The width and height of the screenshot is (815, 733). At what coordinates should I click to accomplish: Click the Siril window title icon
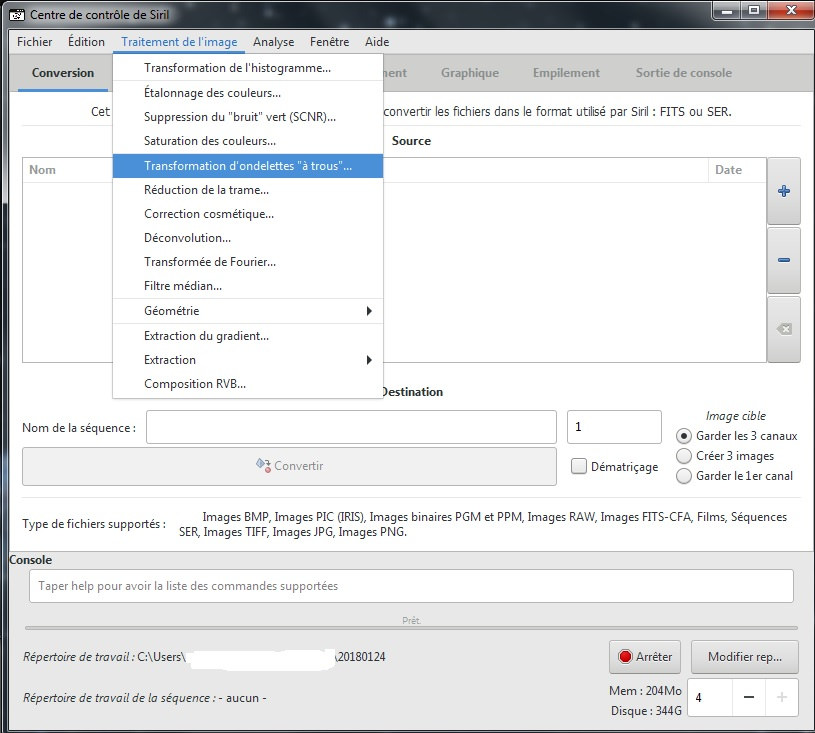point(17,15)
